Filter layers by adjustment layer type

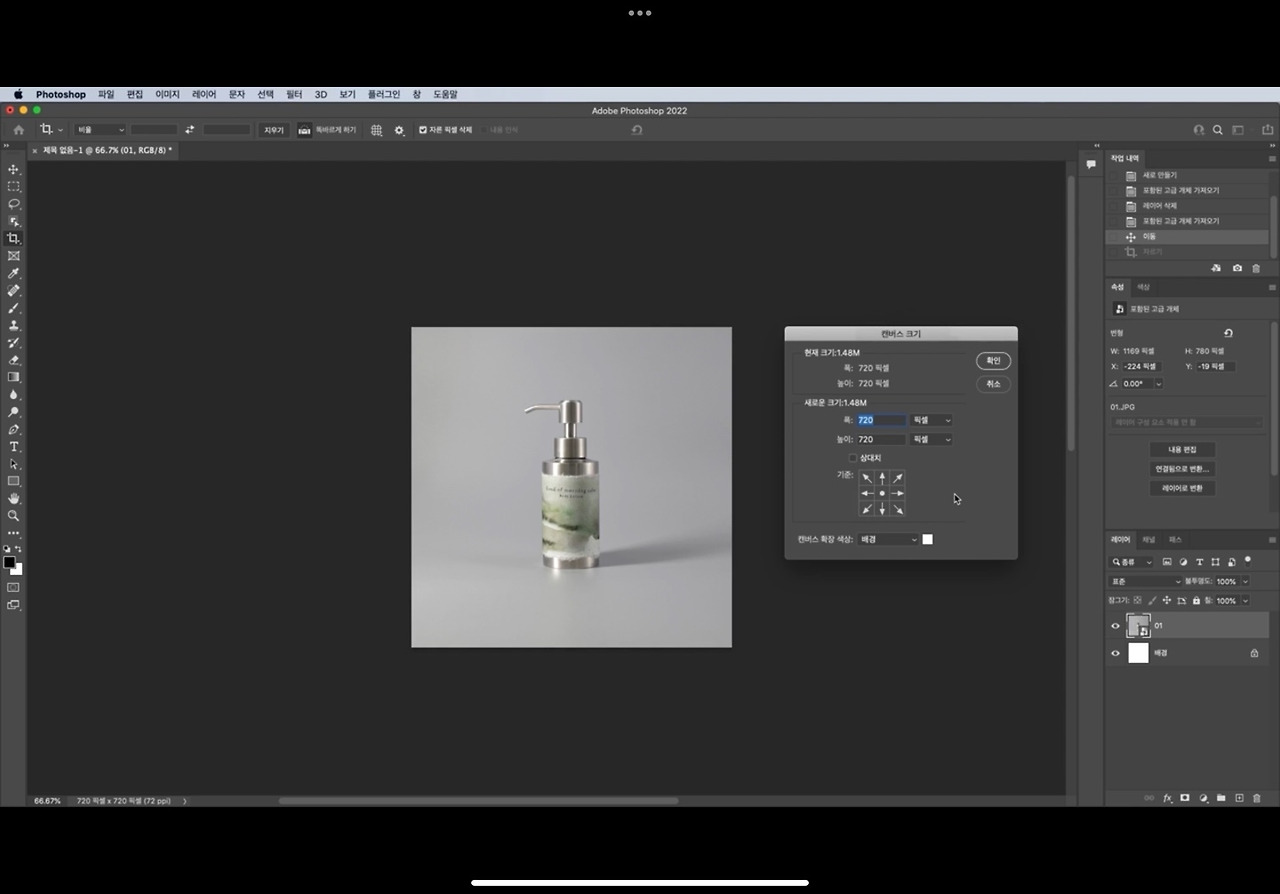1183,562
